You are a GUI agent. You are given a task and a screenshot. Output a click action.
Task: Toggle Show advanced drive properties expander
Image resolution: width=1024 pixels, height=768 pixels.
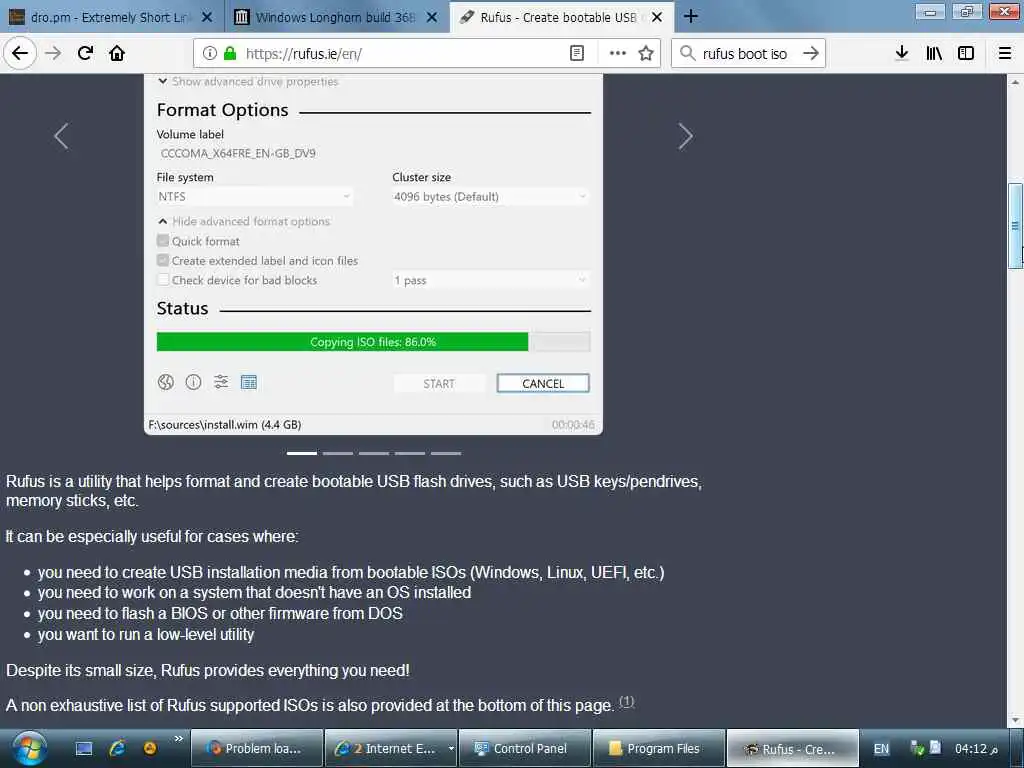click(248, 81)
